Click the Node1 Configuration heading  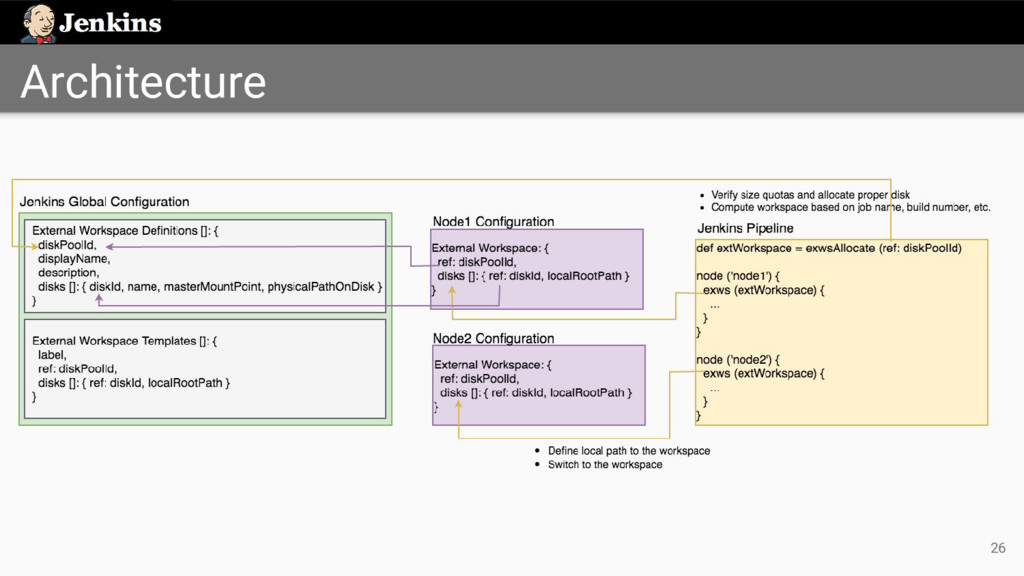pos(493,221)
